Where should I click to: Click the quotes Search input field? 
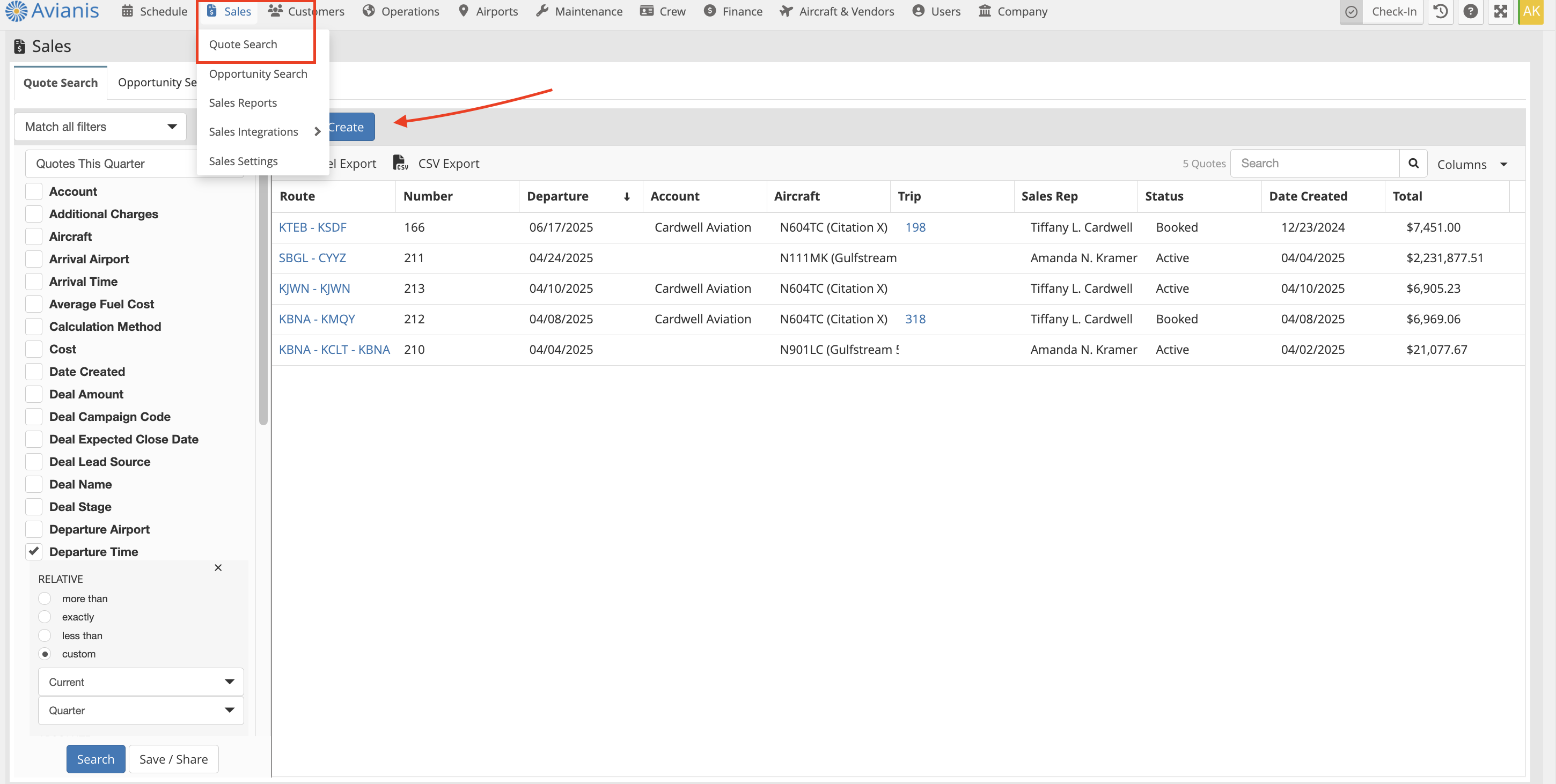(1315, 163)
